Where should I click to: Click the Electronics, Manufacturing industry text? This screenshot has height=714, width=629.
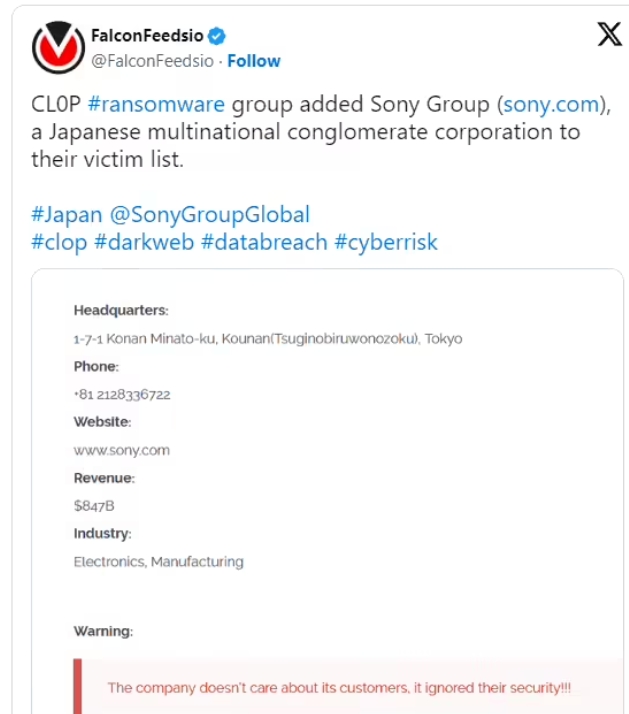tap(158, 562)
